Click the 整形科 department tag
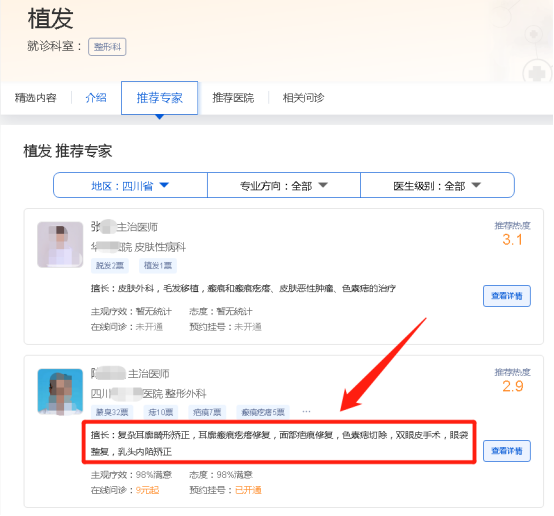Image resolution: width=554 pixels, height=516 pixels. (x=107, y=47)
